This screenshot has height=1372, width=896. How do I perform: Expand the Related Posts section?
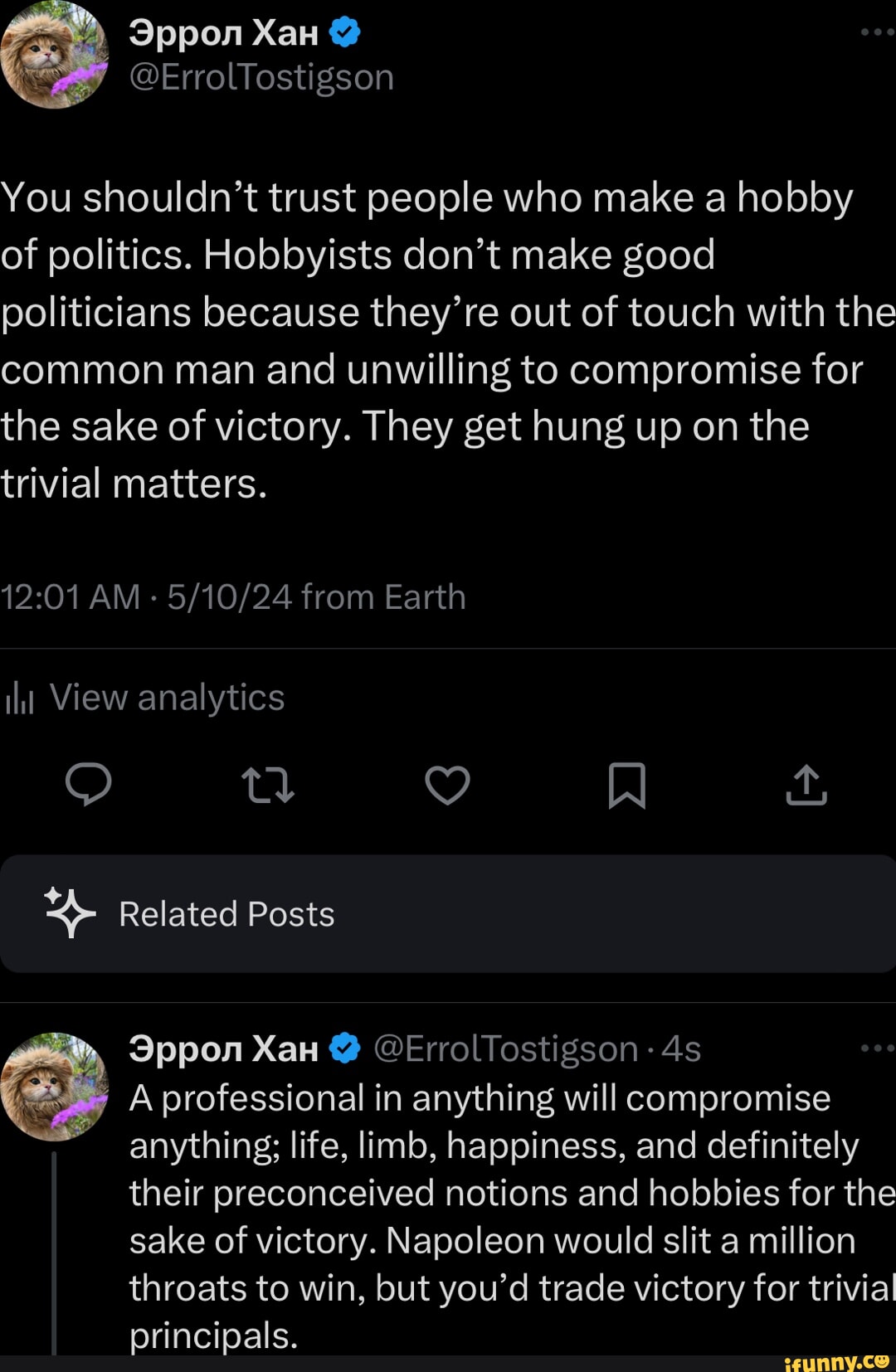point(224,912)
